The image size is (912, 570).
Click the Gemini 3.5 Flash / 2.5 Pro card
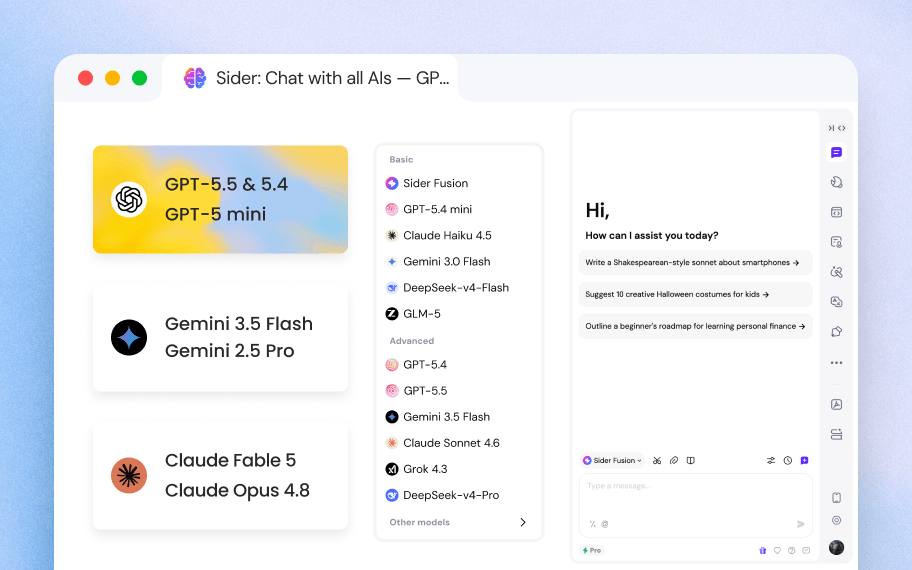(220, 337)
